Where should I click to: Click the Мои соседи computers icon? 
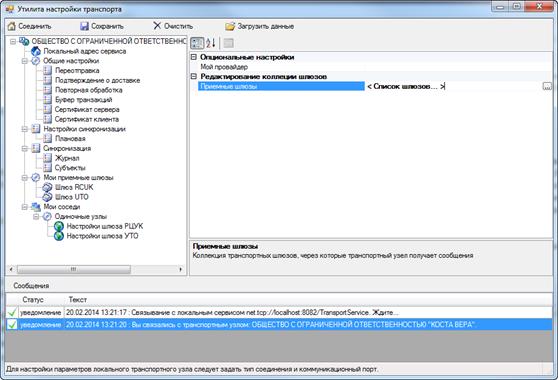point(36,207)
